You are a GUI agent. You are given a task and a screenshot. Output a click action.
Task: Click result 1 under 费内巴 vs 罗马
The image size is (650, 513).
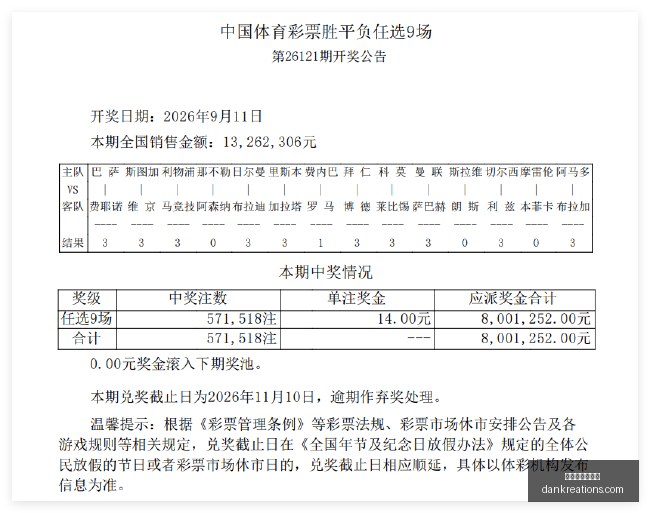(x=320, y=243)
